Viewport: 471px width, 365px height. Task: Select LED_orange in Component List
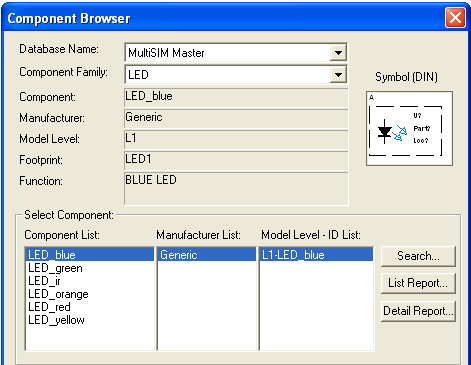90,294
